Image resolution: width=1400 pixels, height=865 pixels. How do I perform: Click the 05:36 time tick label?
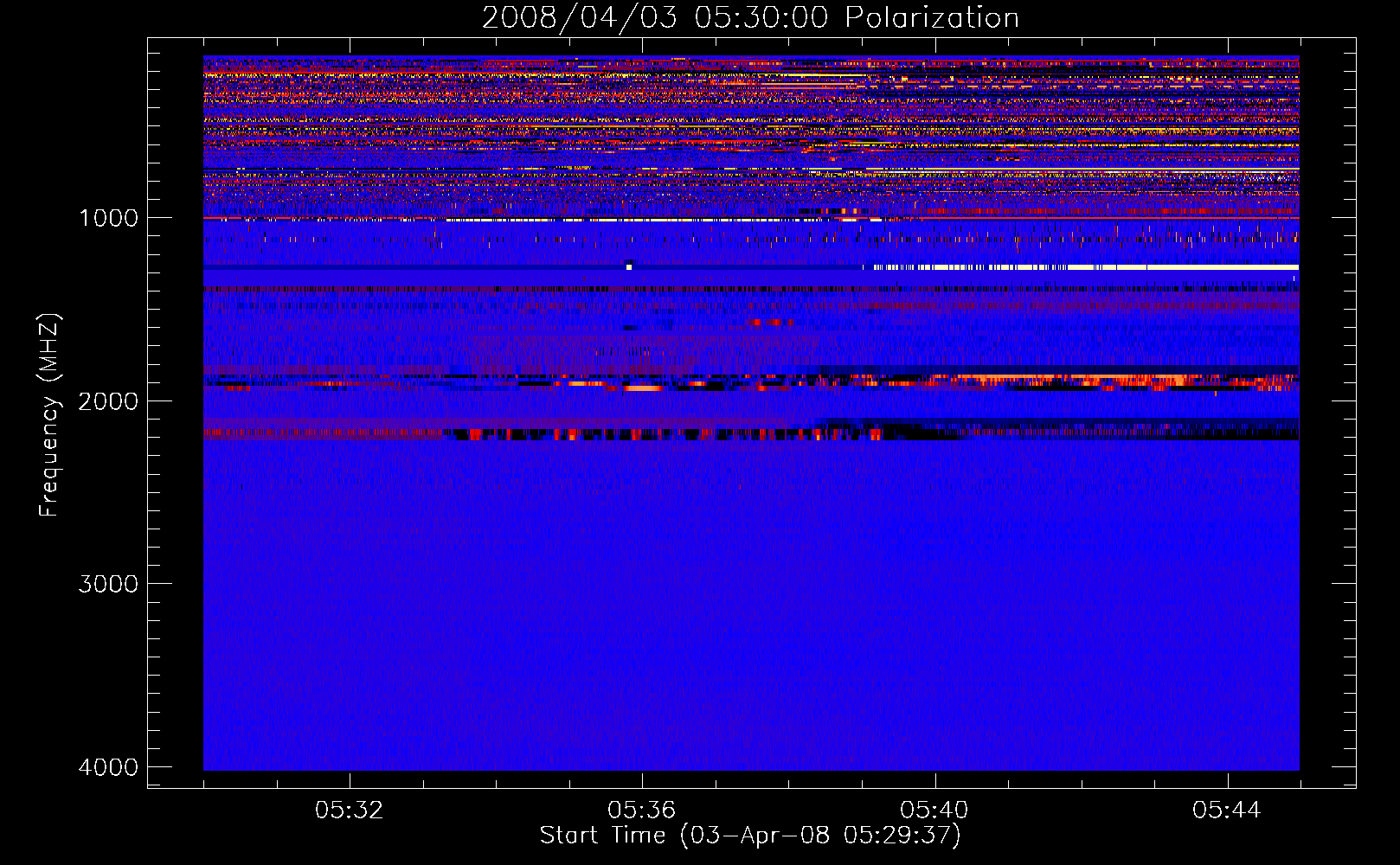[641, 811]
